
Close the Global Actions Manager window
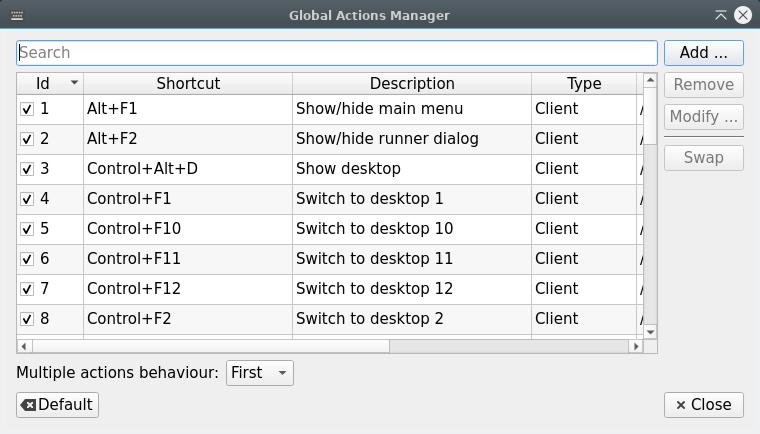tap(743, 15)
